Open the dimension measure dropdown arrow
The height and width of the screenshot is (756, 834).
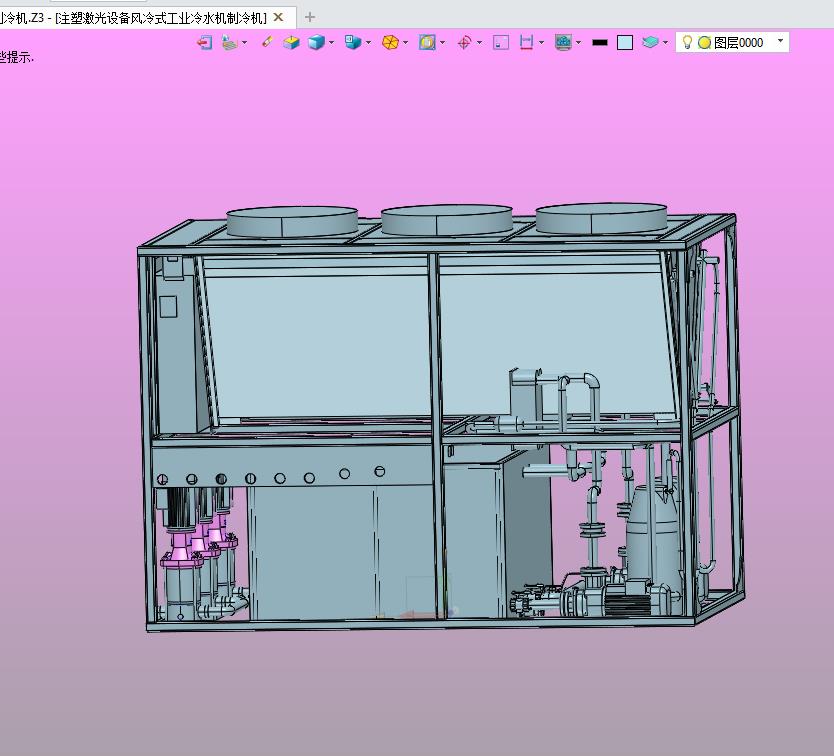tap(541, 43)
